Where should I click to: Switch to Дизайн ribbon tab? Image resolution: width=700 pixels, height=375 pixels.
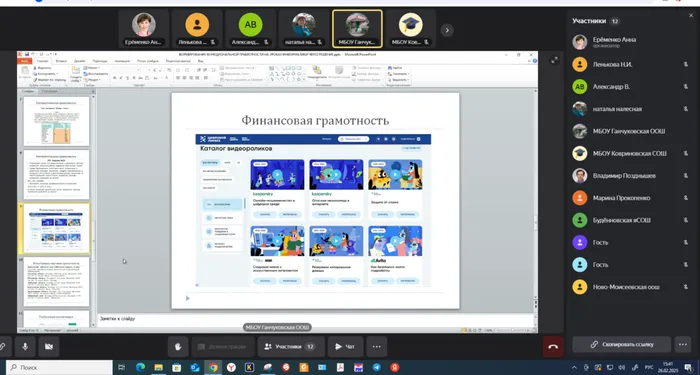[x=79, y=61]
